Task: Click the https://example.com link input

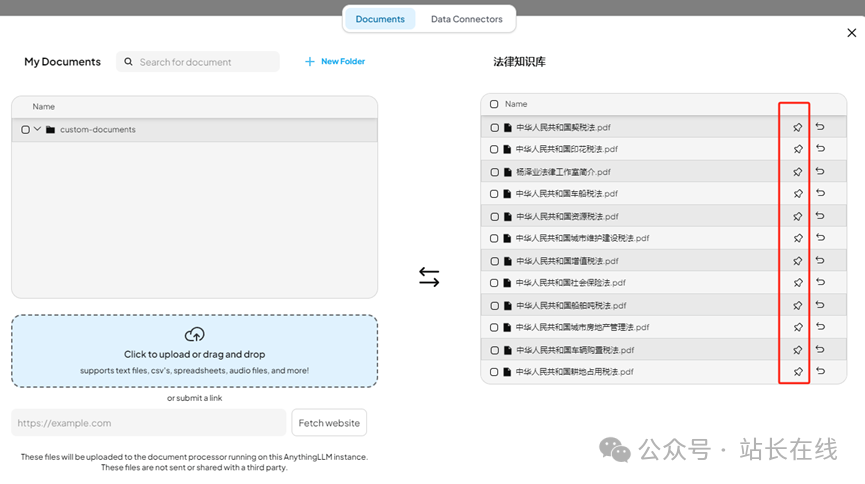Action: pos(149,423)
